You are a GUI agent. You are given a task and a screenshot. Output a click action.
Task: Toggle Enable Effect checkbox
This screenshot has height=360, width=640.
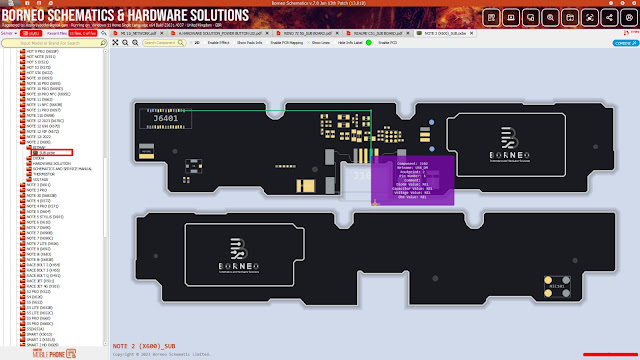click(x=204, y=42)
